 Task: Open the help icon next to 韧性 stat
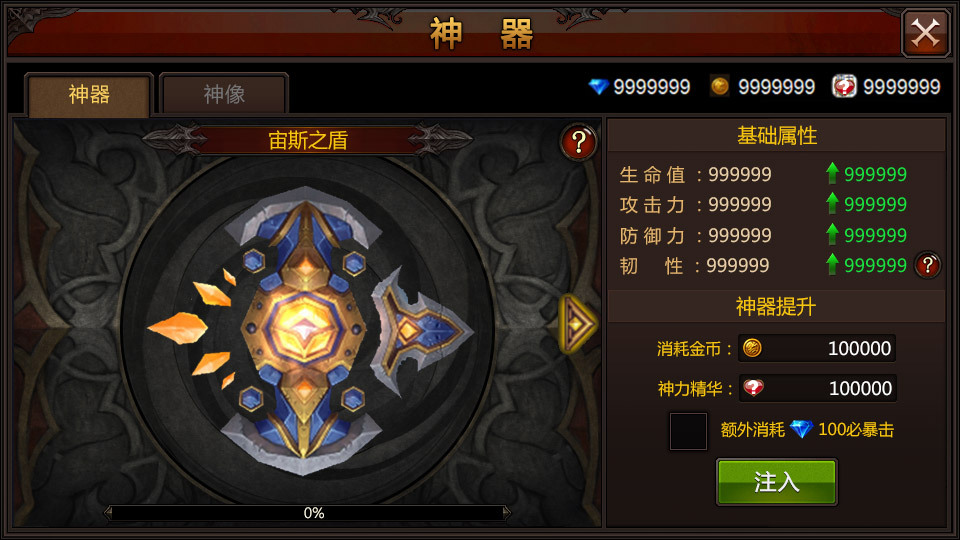(928, 265)
